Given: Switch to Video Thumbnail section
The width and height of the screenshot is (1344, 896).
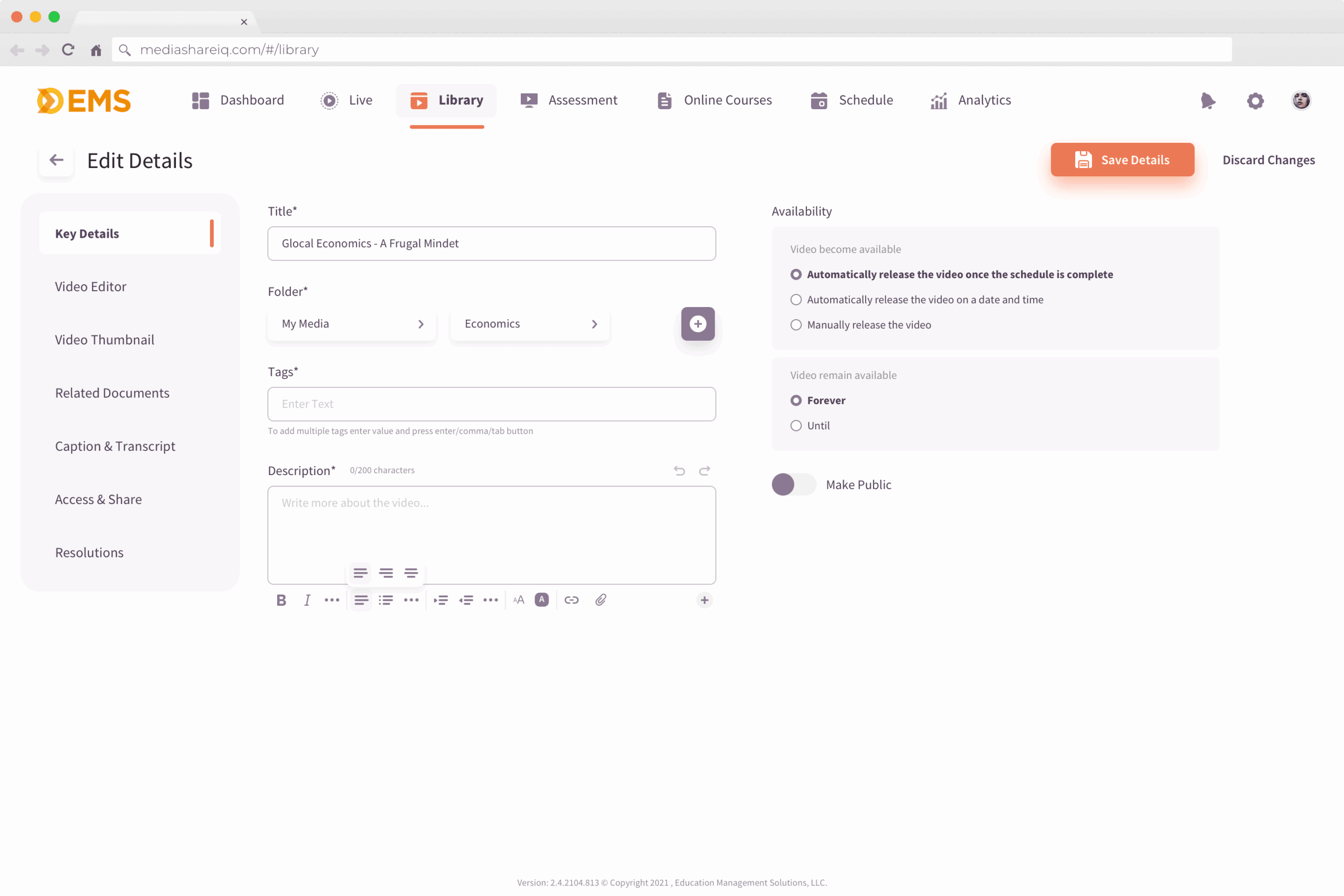Looking at the screenshot, I should tap(104, 340).
